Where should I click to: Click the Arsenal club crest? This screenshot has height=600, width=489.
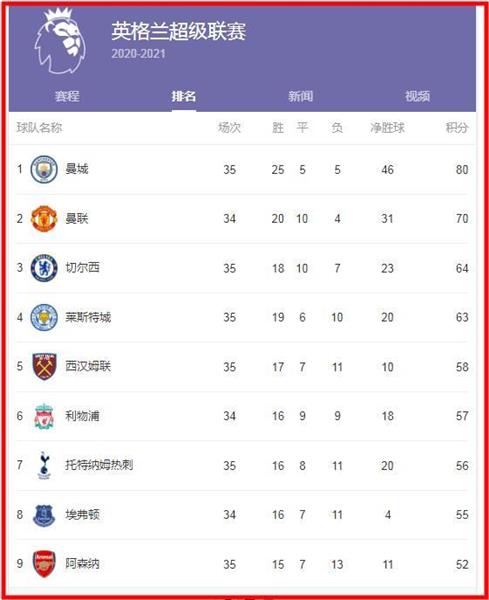tap(44, 564)
